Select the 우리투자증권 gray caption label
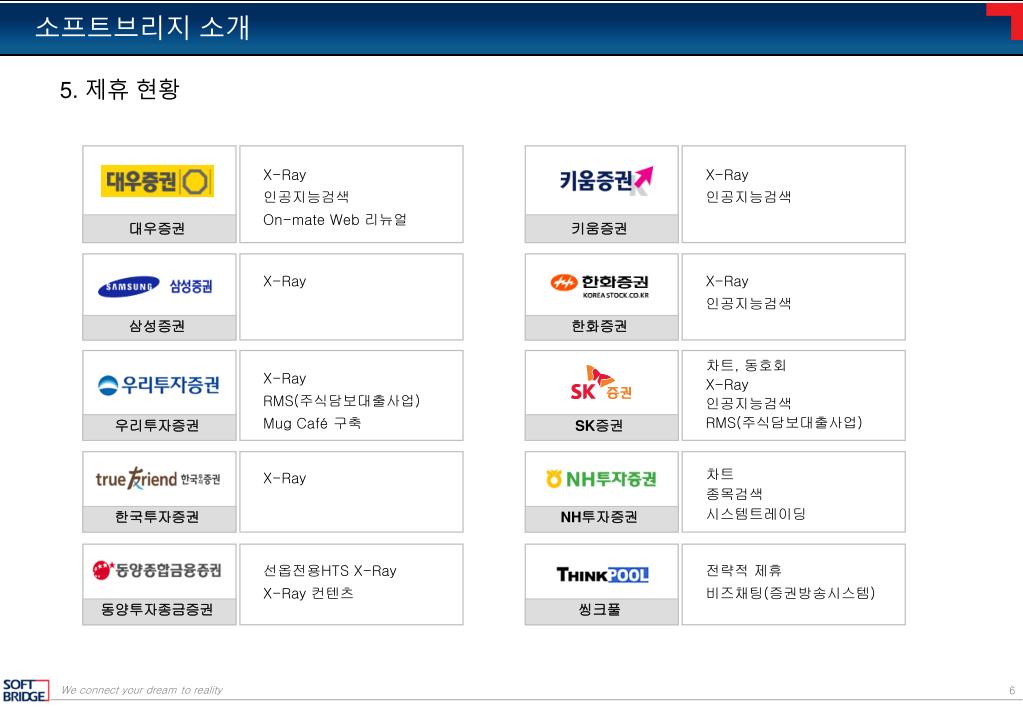1023x708 pixels. coord(159,426)
